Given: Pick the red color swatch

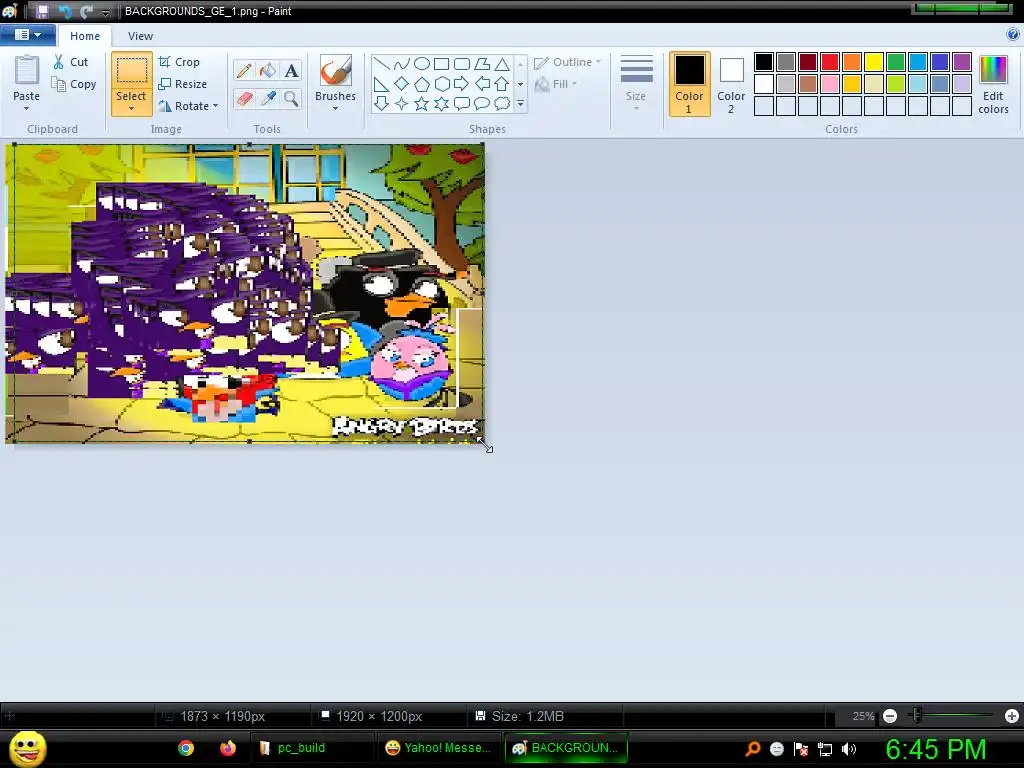Looking at the screenshot, I should point(830,62).
